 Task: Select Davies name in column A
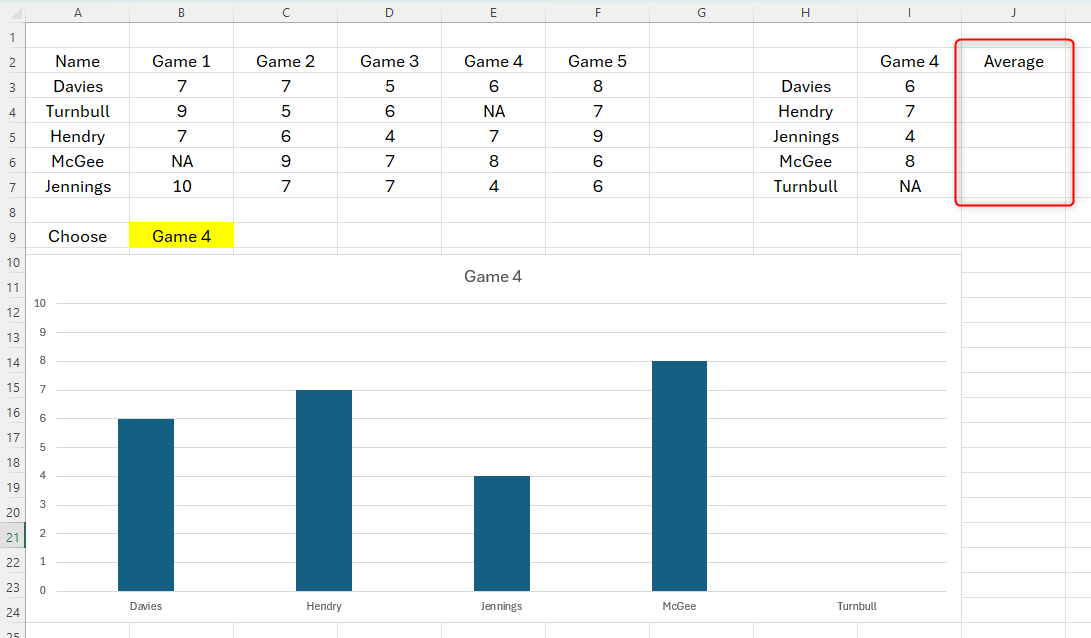(77, 86)
